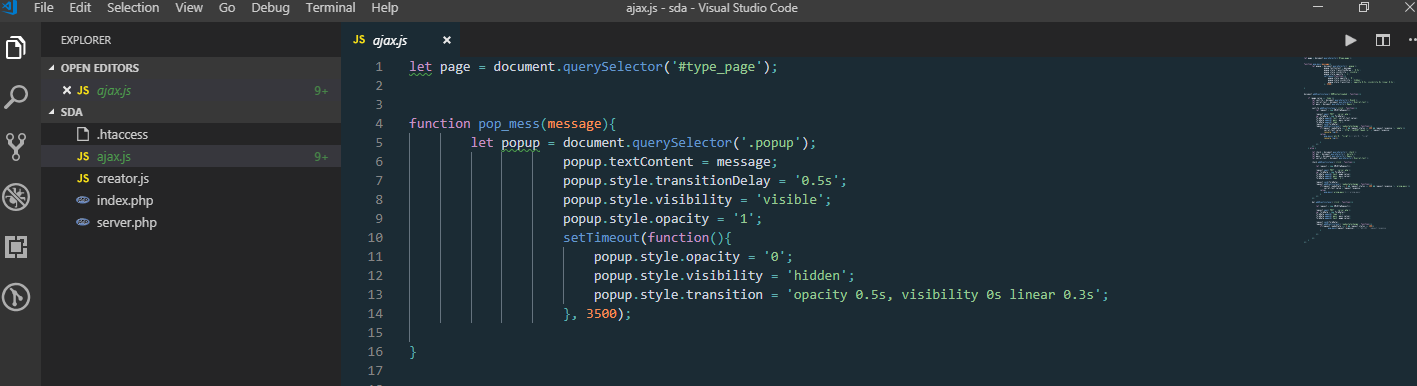Open the Debug view icon
Image resolution: width=1417 pixels, height=386 pixels.
16,197
